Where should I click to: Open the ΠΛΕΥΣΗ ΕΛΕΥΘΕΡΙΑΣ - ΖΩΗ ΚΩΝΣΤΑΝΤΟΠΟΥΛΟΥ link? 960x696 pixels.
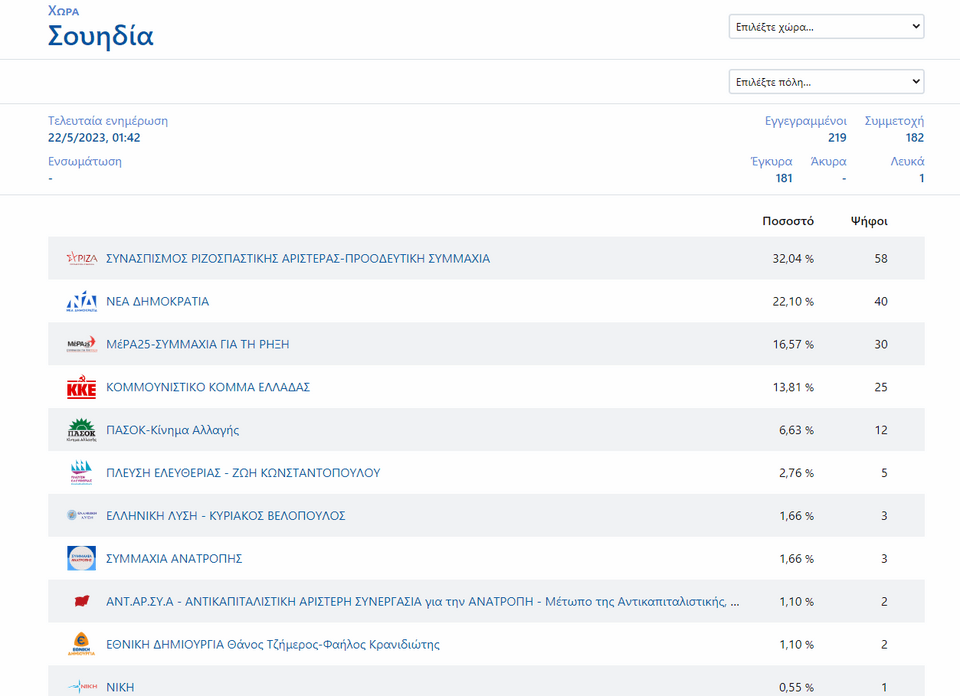pyautogui.click(x=243, y=473)
